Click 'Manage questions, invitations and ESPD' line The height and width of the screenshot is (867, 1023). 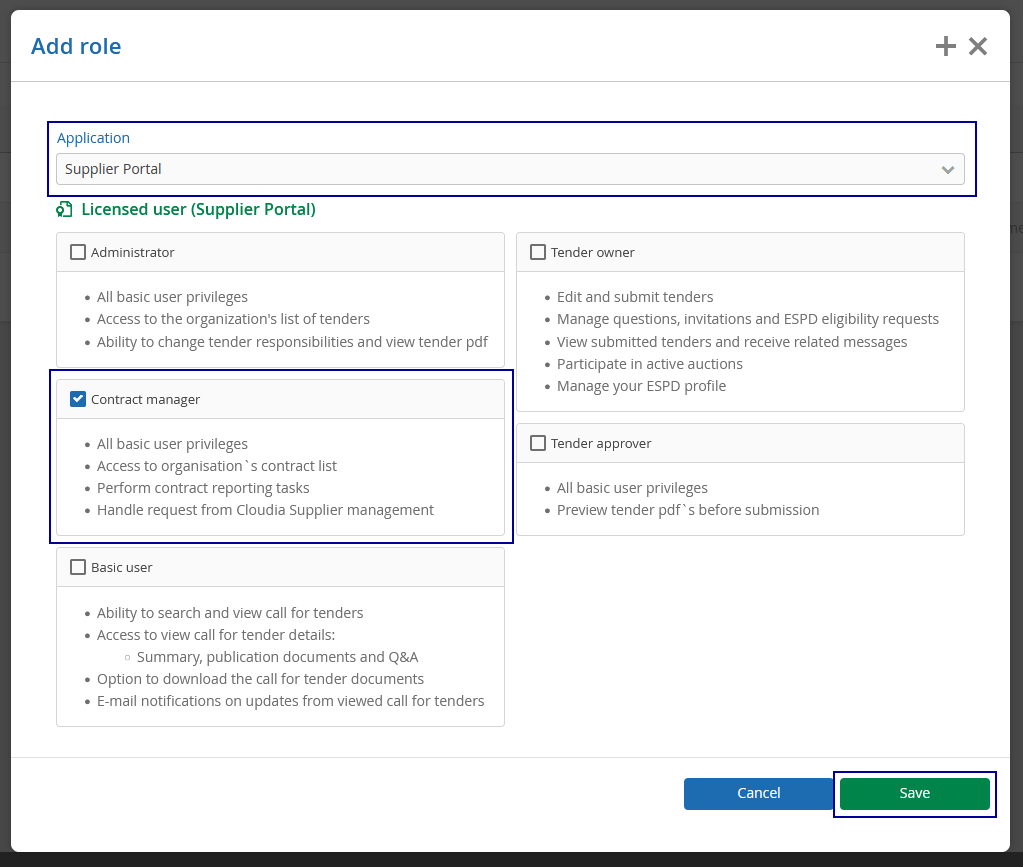point(748,319)
